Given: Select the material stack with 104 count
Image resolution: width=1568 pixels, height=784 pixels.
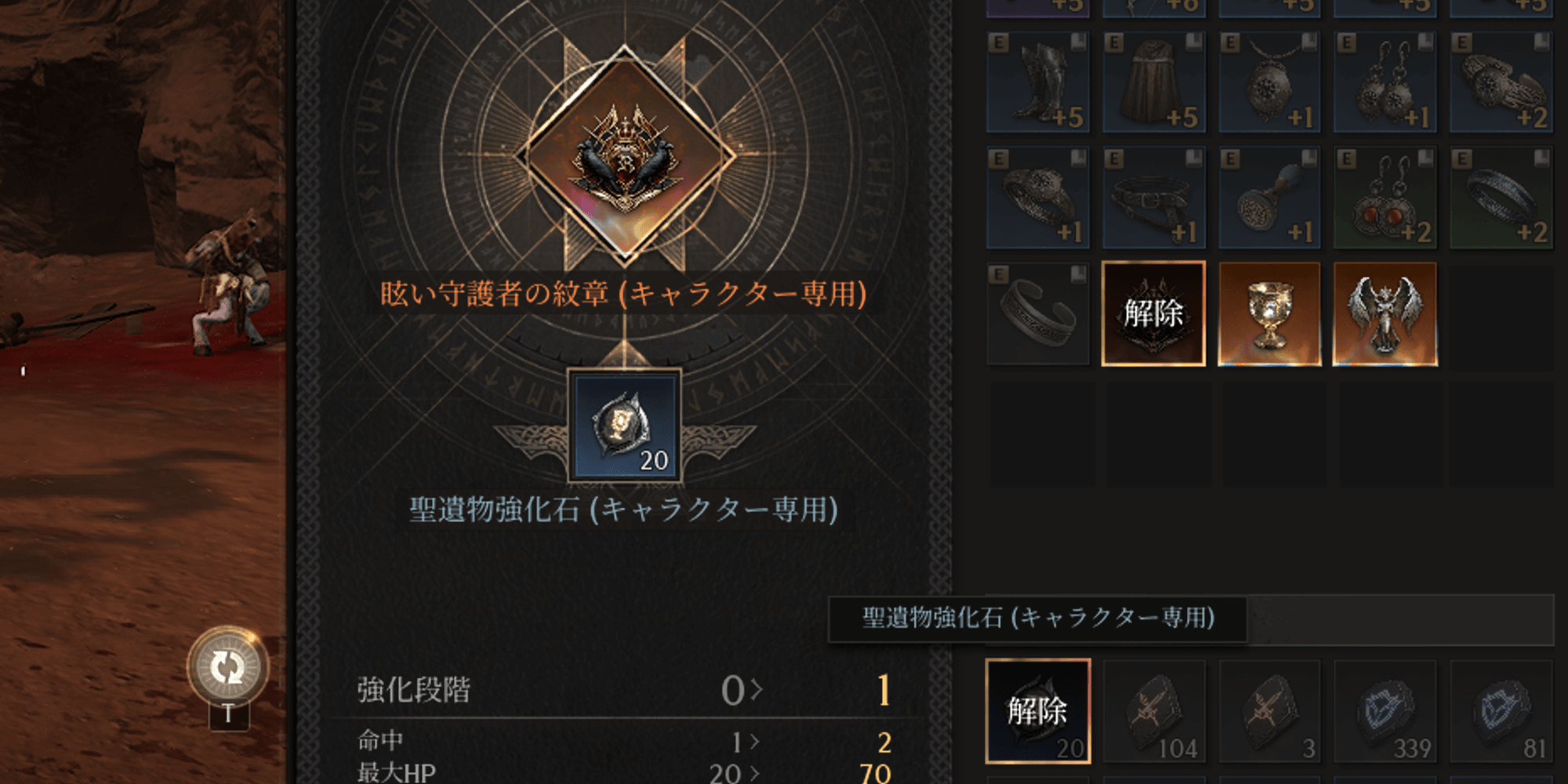Looking at the screenshot, I should [1153, 711].
